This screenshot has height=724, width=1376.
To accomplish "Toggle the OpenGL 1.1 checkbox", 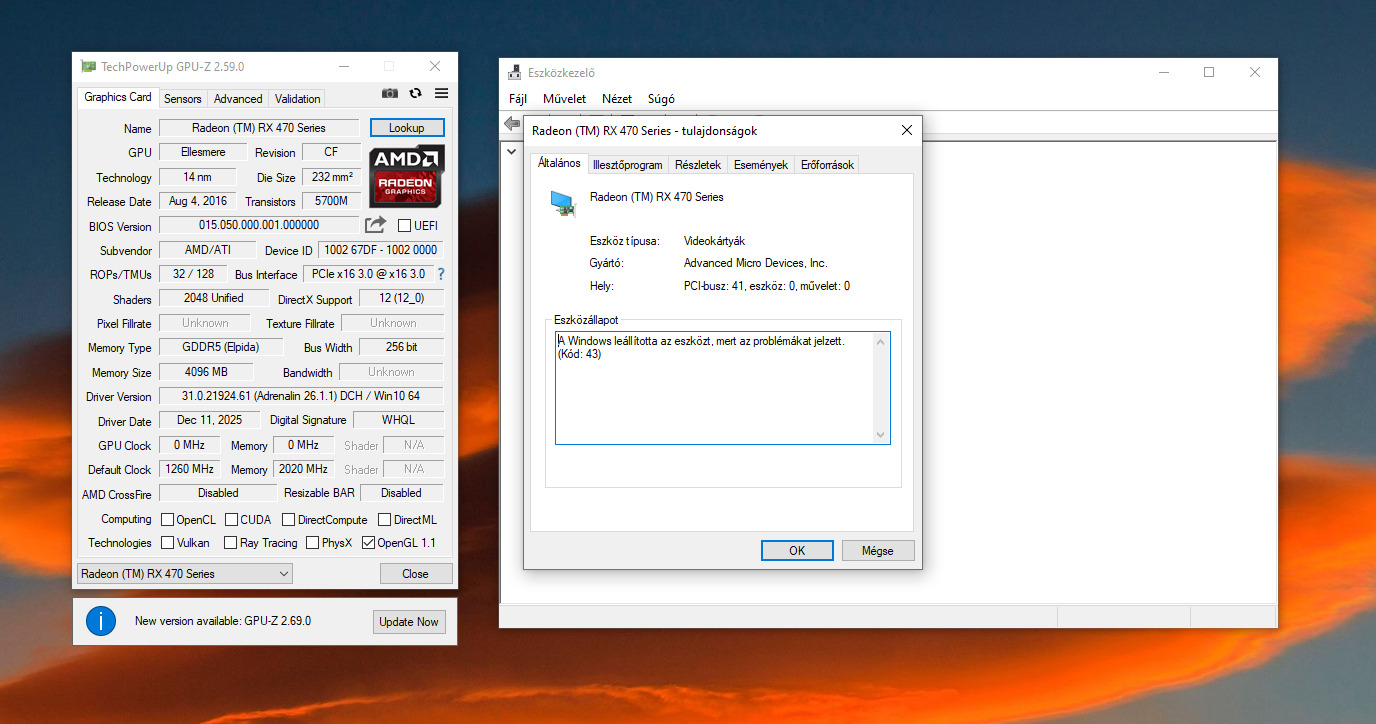I will pos(369,543).
